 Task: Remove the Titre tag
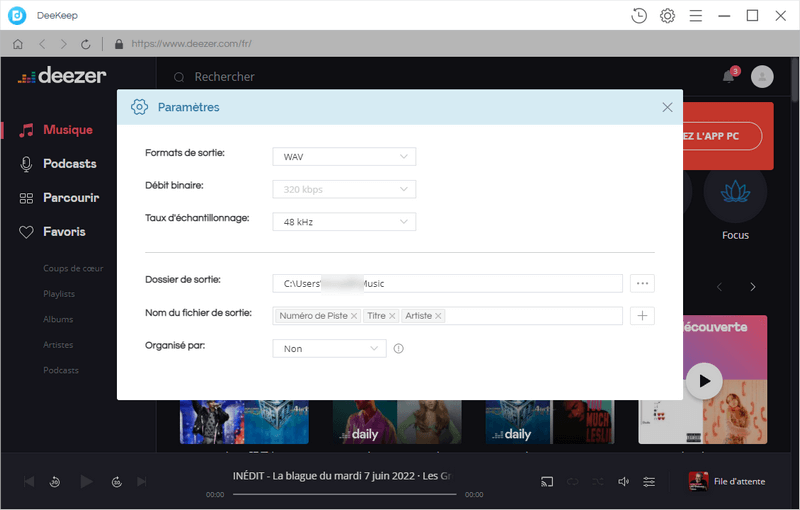[392, 316]
